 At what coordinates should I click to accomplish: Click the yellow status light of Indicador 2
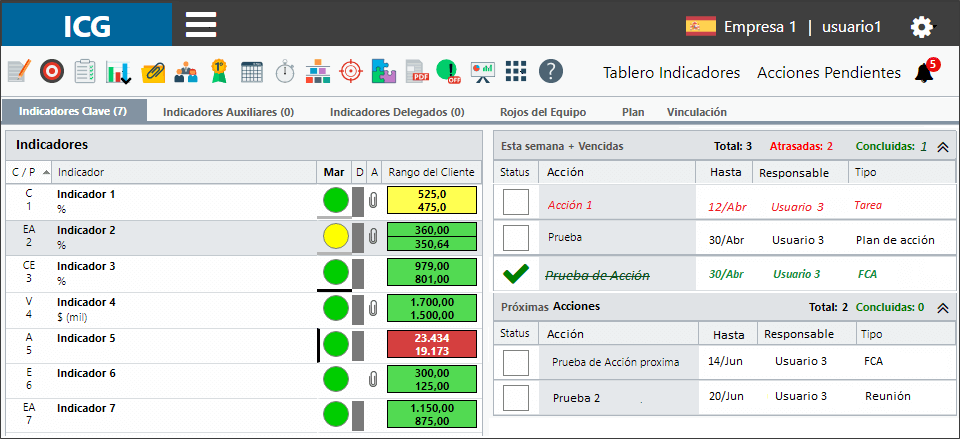[x=336, y=236]
